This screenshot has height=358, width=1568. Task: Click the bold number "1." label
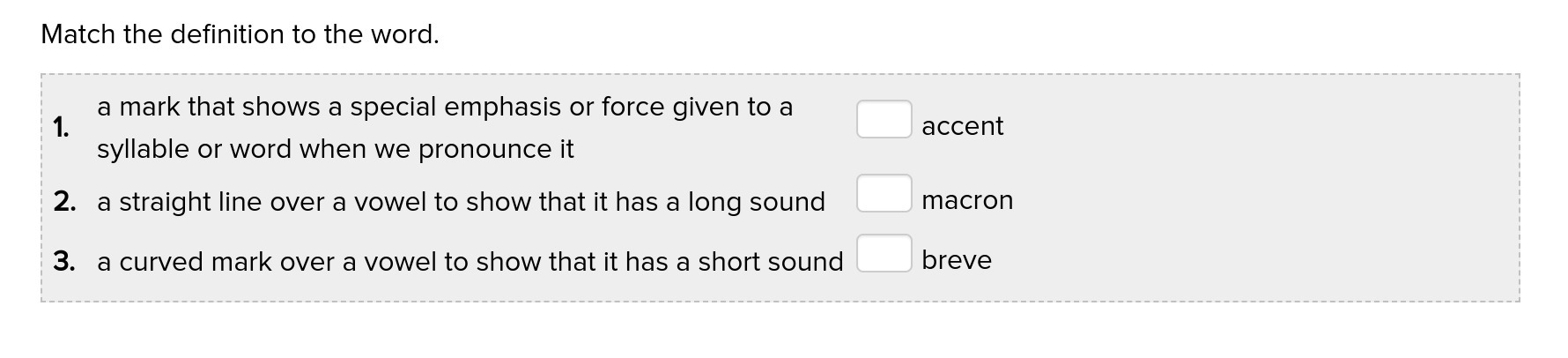point(61,128)
